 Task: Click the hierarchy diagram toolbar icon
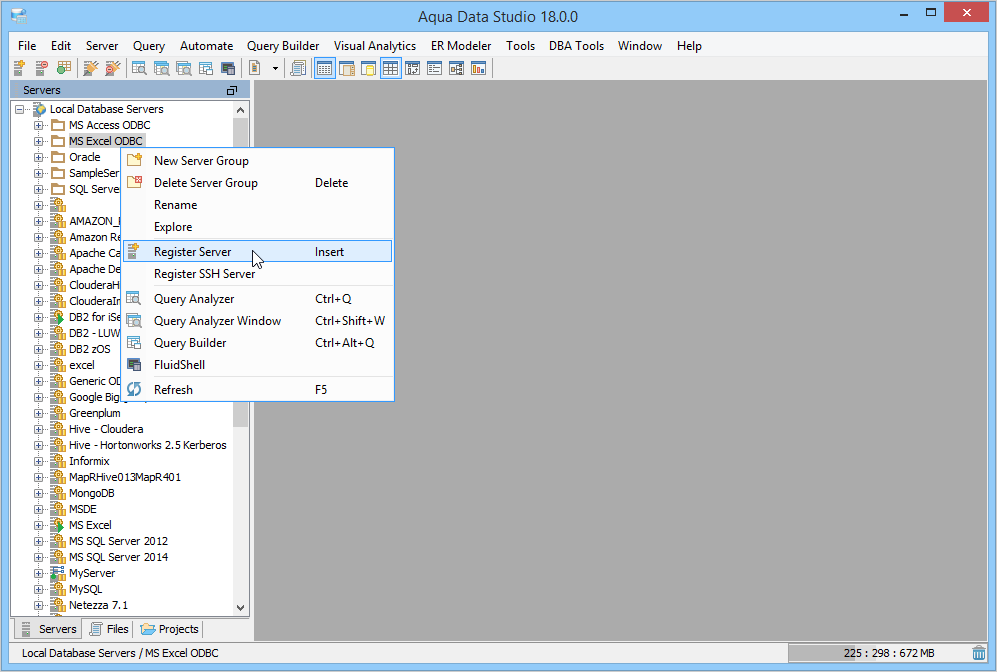coord(457,68)
